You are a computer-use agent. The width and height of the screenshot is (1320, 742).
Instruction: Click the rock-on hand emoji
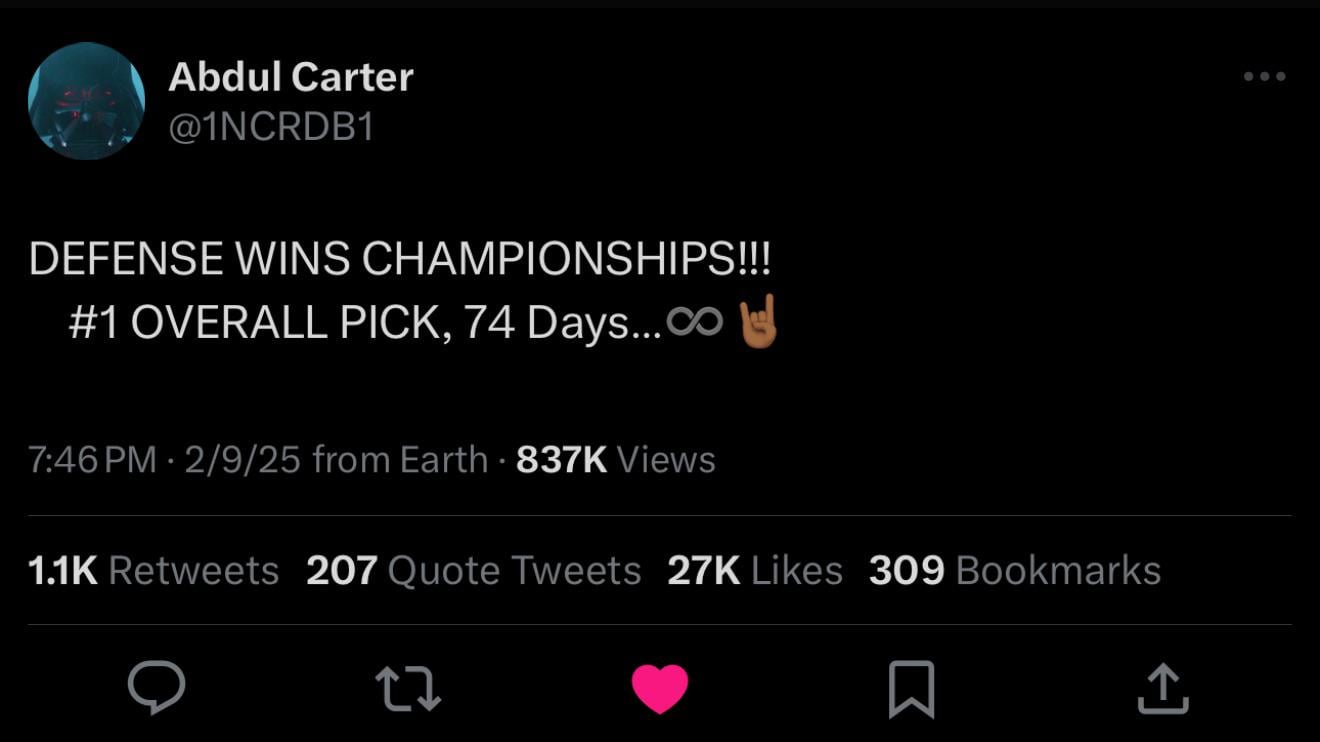point(757,323)
